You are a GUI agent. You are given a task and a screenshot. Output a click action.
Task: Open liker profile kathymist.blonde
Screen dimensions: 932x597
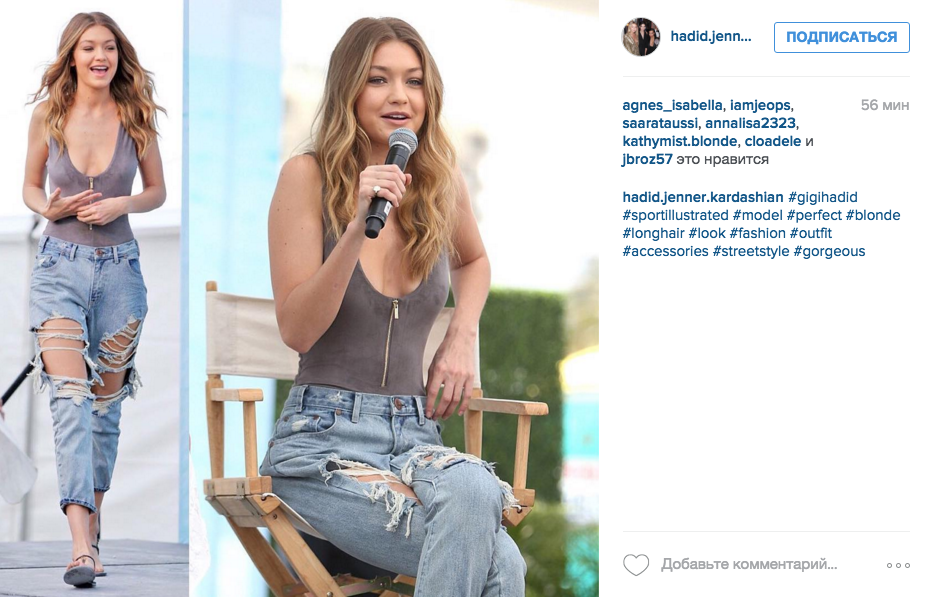(x=679, y=142)
